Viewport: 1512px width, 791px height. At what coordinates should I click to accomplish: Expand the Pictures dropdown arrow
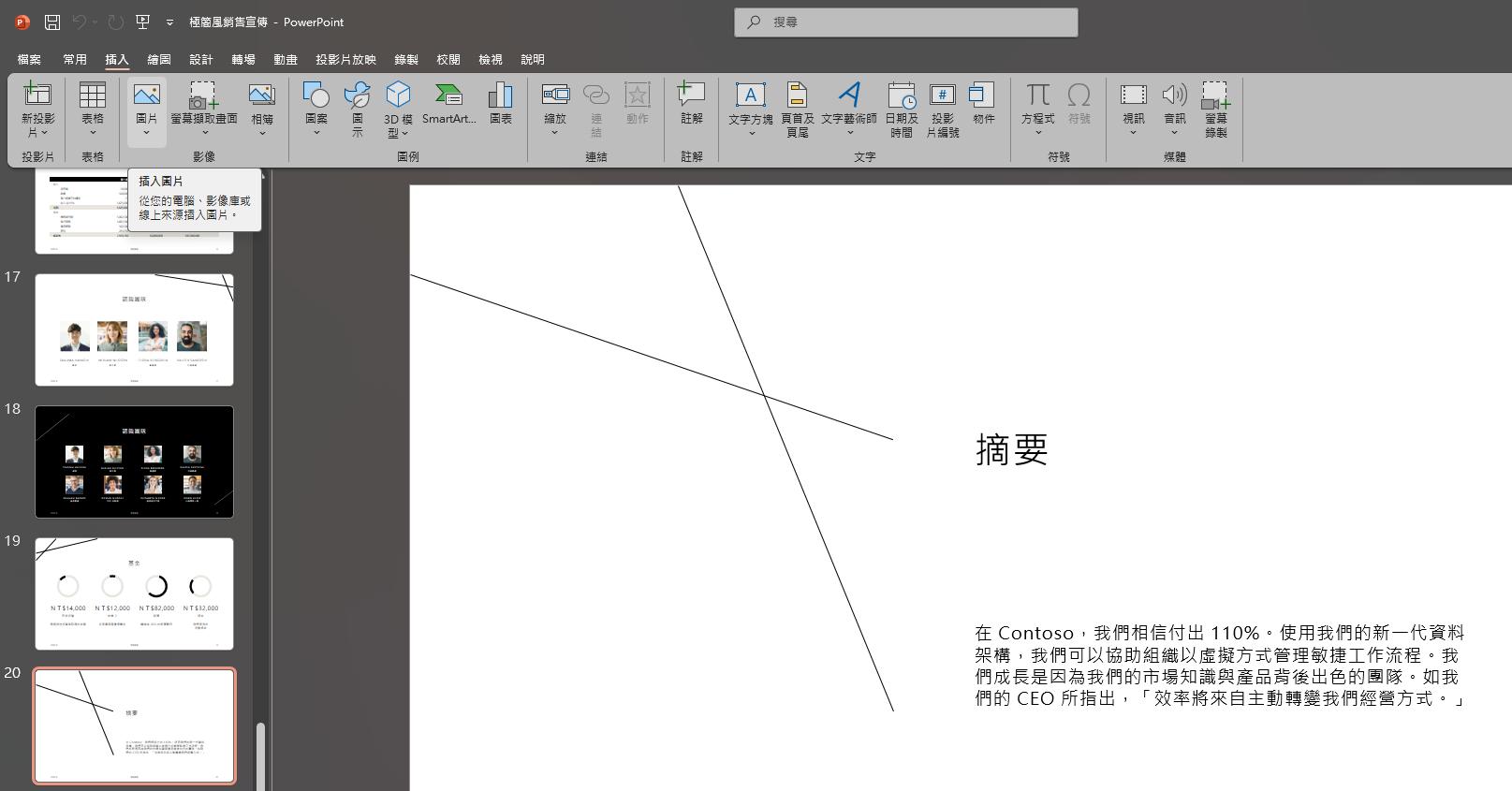[147, 133]
